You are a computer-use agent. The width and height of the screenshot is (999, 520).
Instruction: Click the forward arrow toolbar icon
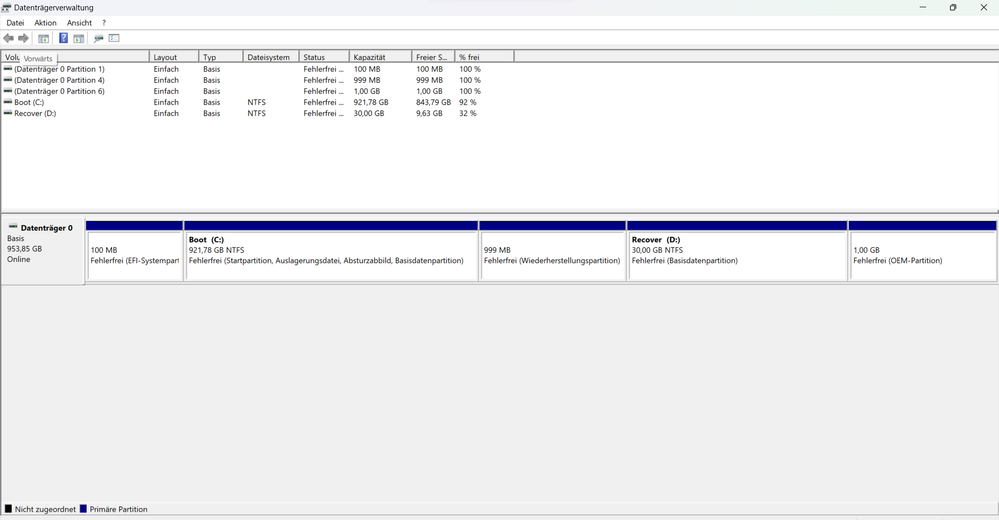click(23, 39)
